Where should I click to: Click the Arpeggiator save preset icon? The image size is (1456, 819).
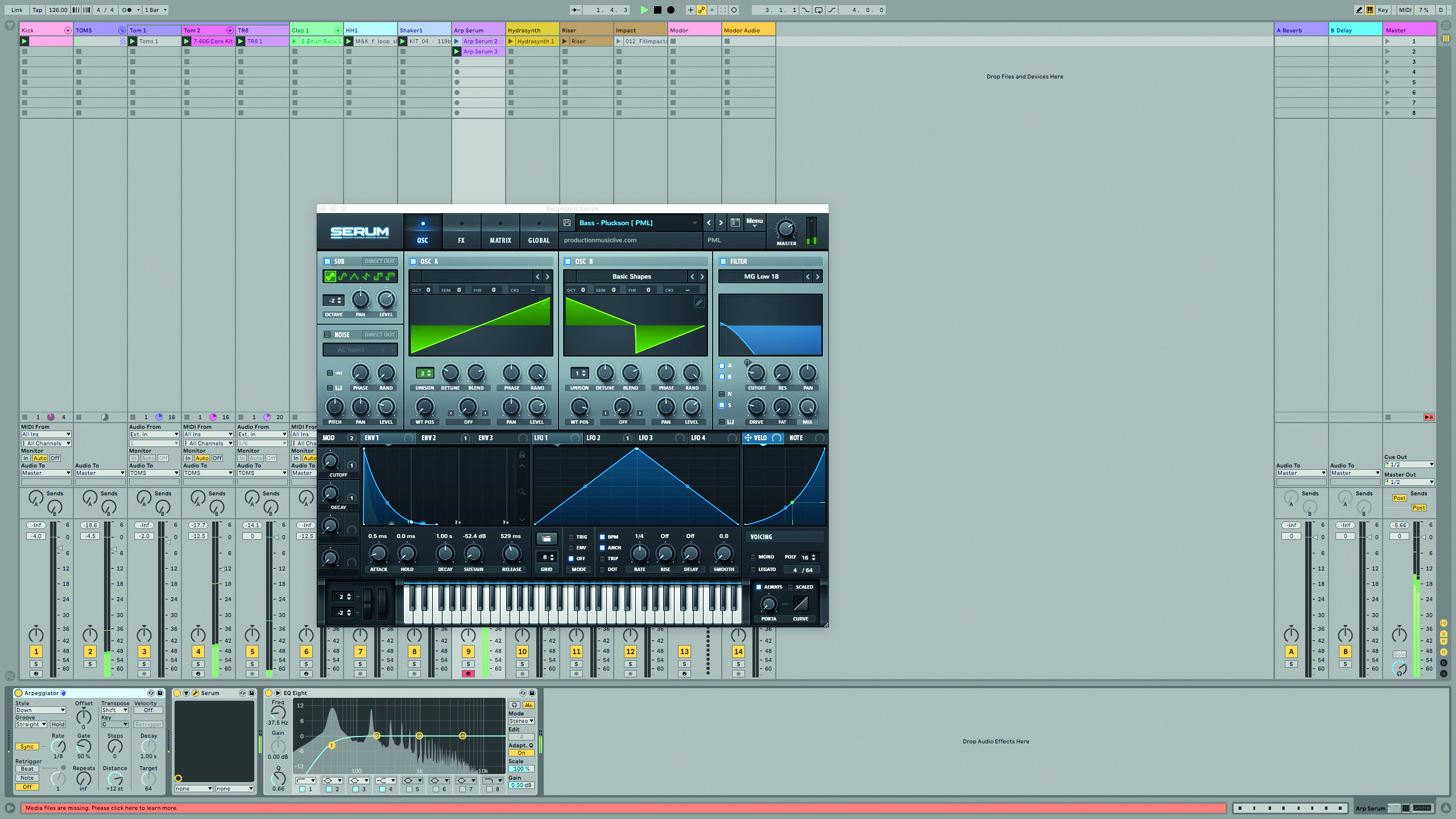pyautogui.click(x=160, y=693)
